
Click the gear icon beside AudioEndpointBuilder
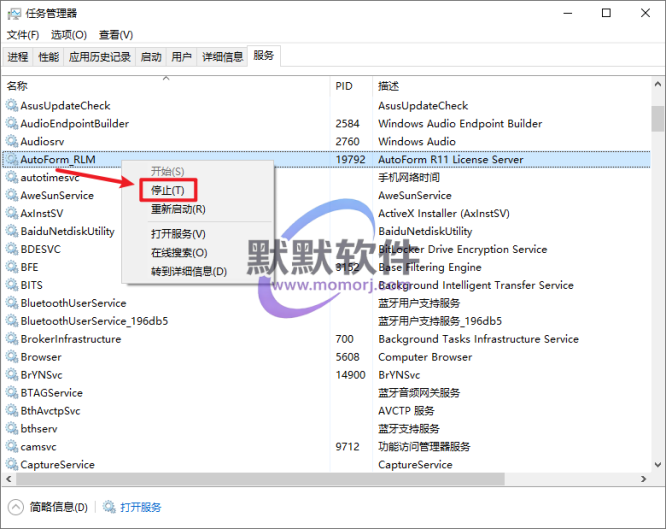[12, 124]
